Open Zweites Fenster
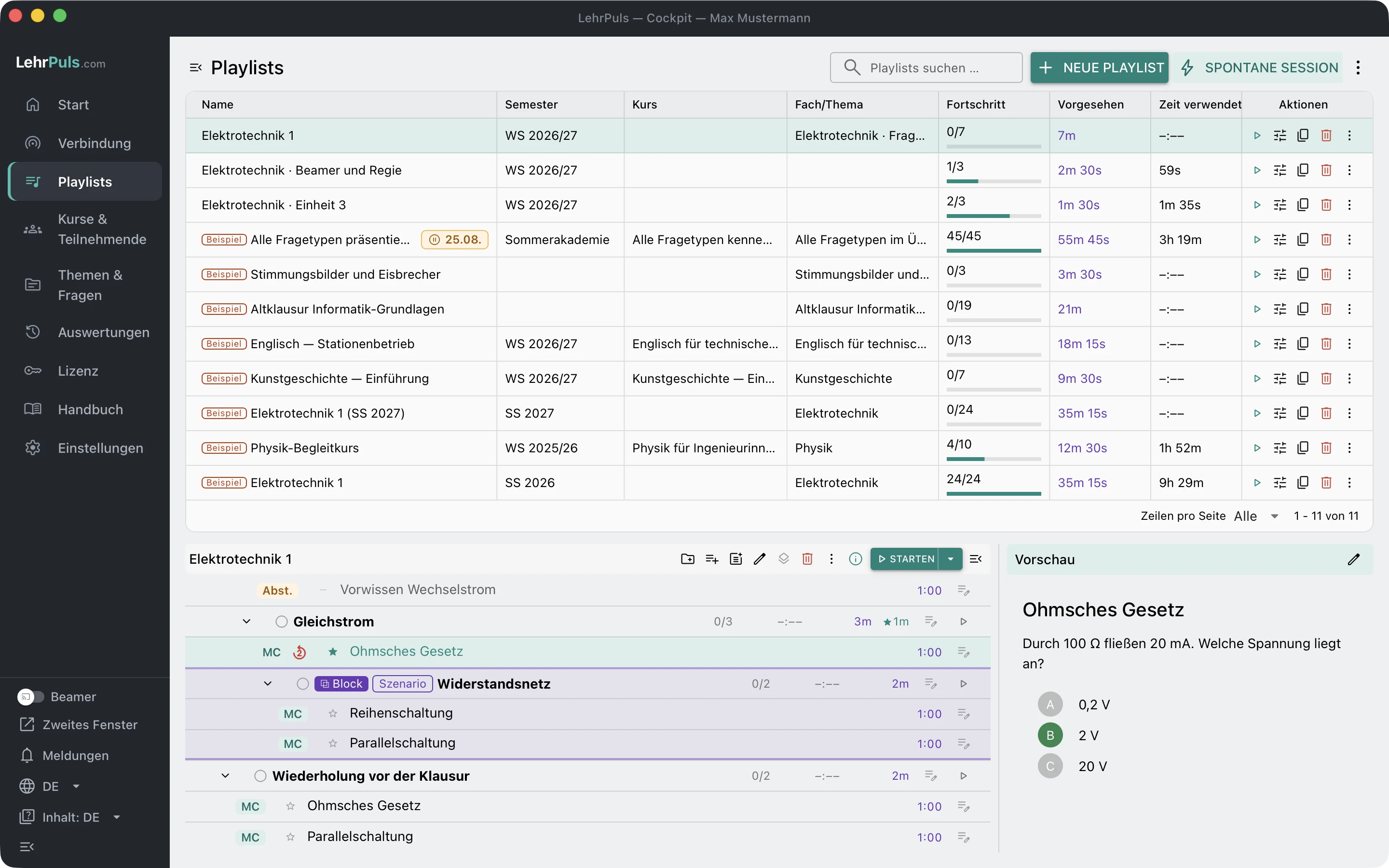Image resolution: width=1389 pixels, height=868 pixels. pyautogui.click(x=79, y=725)
